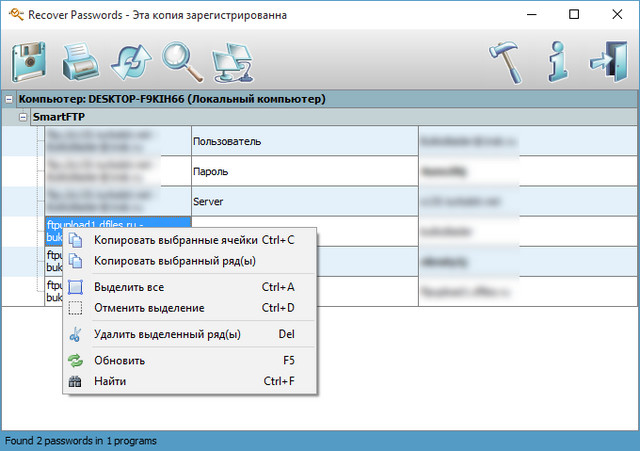Collapse the SmartFTP tree group
This screenshot has width=640, height=451.
click(25, 117)
